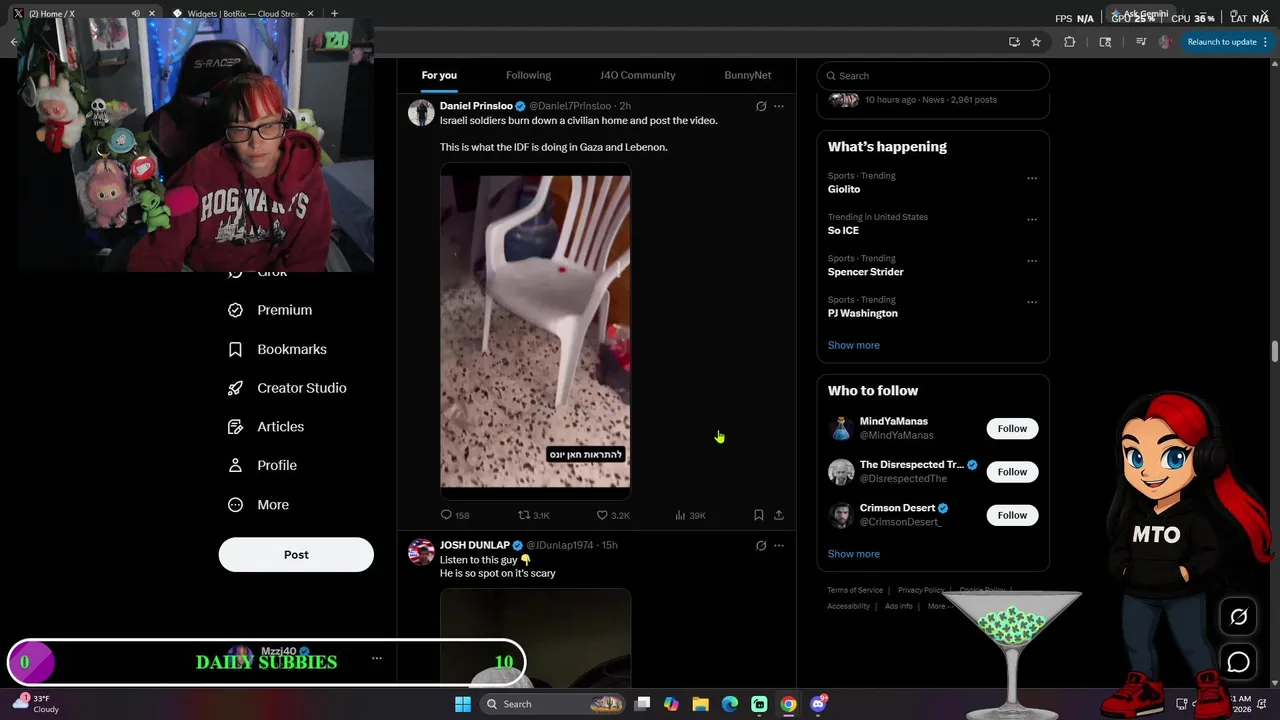Image resolution: width=1280 pixels, height=720 pixels.
Task: Open more options on JOSH DUNLAP's post
Action: tap(779, 546)
